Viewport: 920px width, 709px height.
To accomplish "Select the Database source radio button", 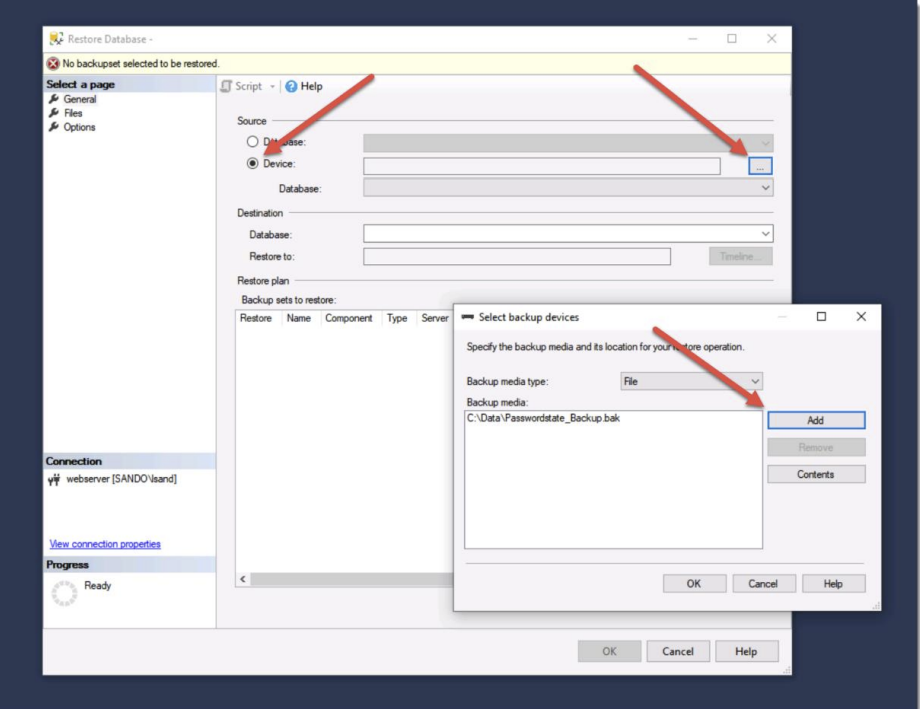I will (x=252, y=141).
